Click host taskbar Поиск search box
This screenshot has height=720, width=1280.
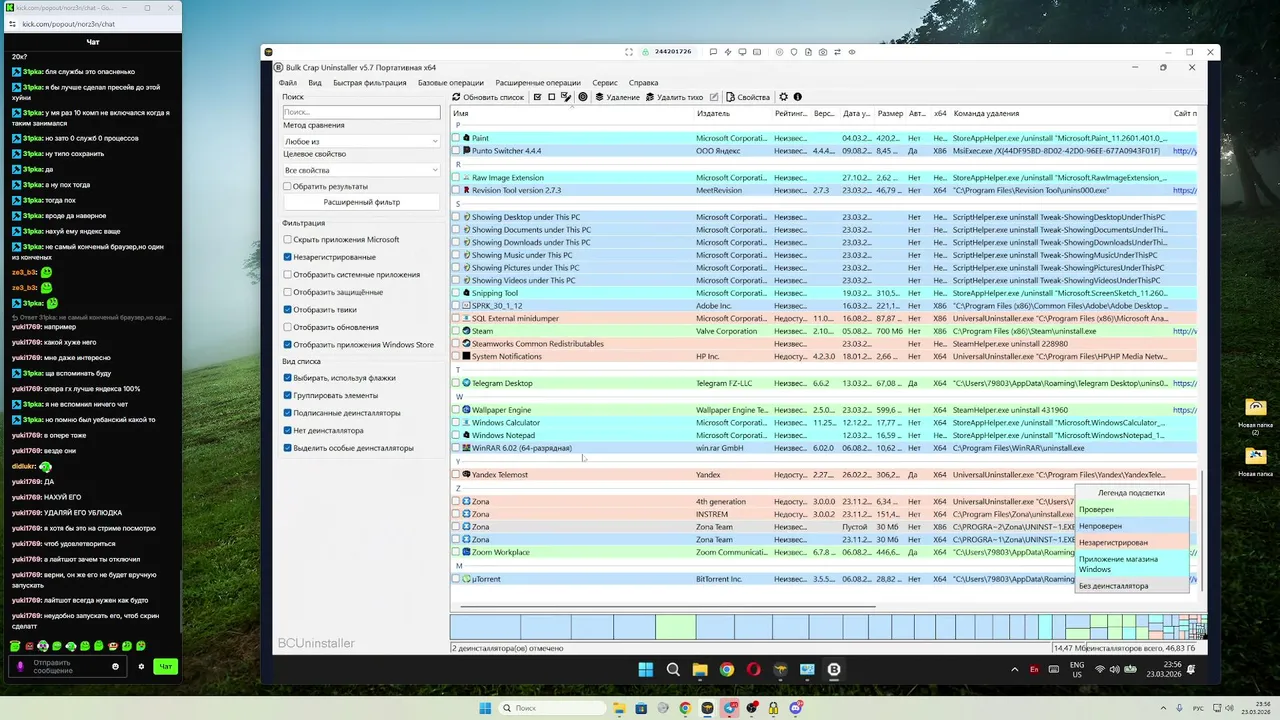pos(550,708)
